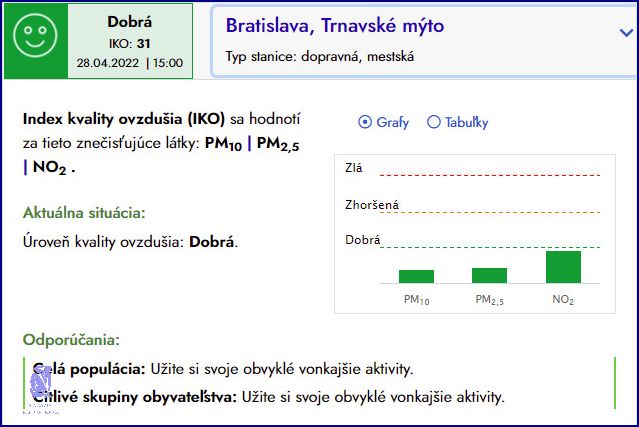Click 'Index kvality ovzdušia (IKO)' bold text
The image size is (639, 427).
124,119
